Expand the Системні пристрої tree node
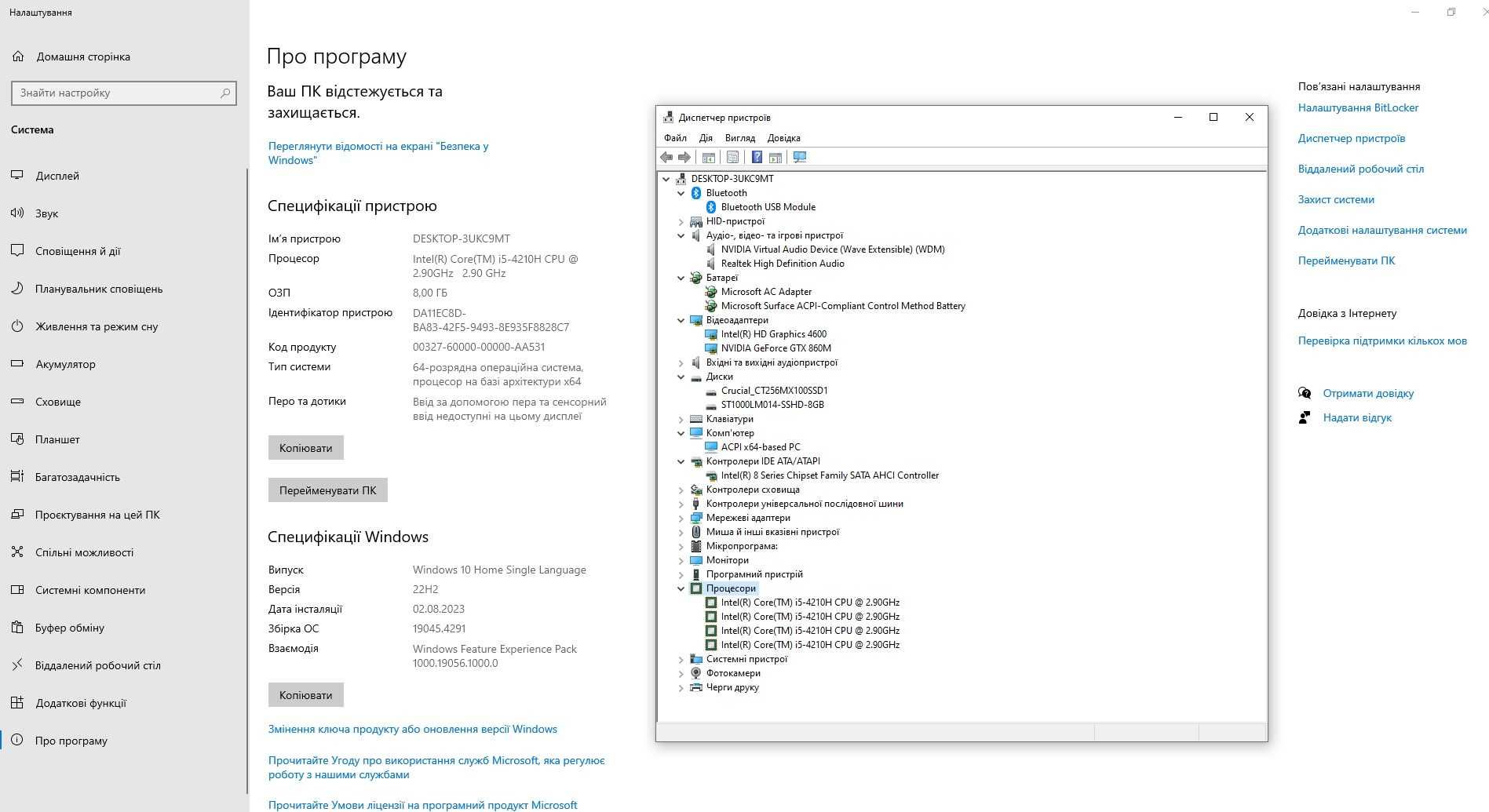The image size is (1489, 812). click(x=681, y=659)
